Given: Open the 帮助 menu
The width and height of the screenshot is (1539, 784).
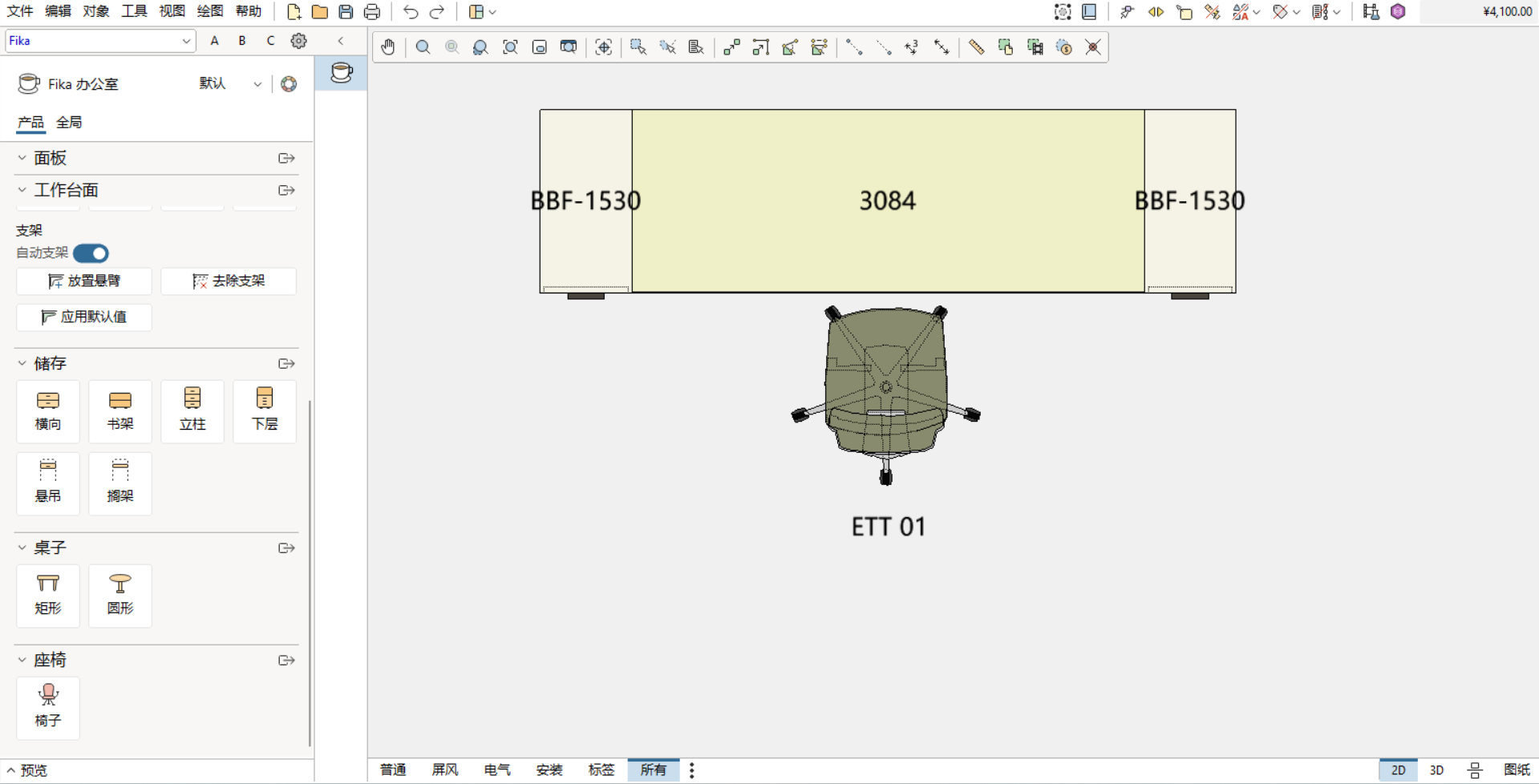Looking at the screenshot, I should (x=249, y=11).
